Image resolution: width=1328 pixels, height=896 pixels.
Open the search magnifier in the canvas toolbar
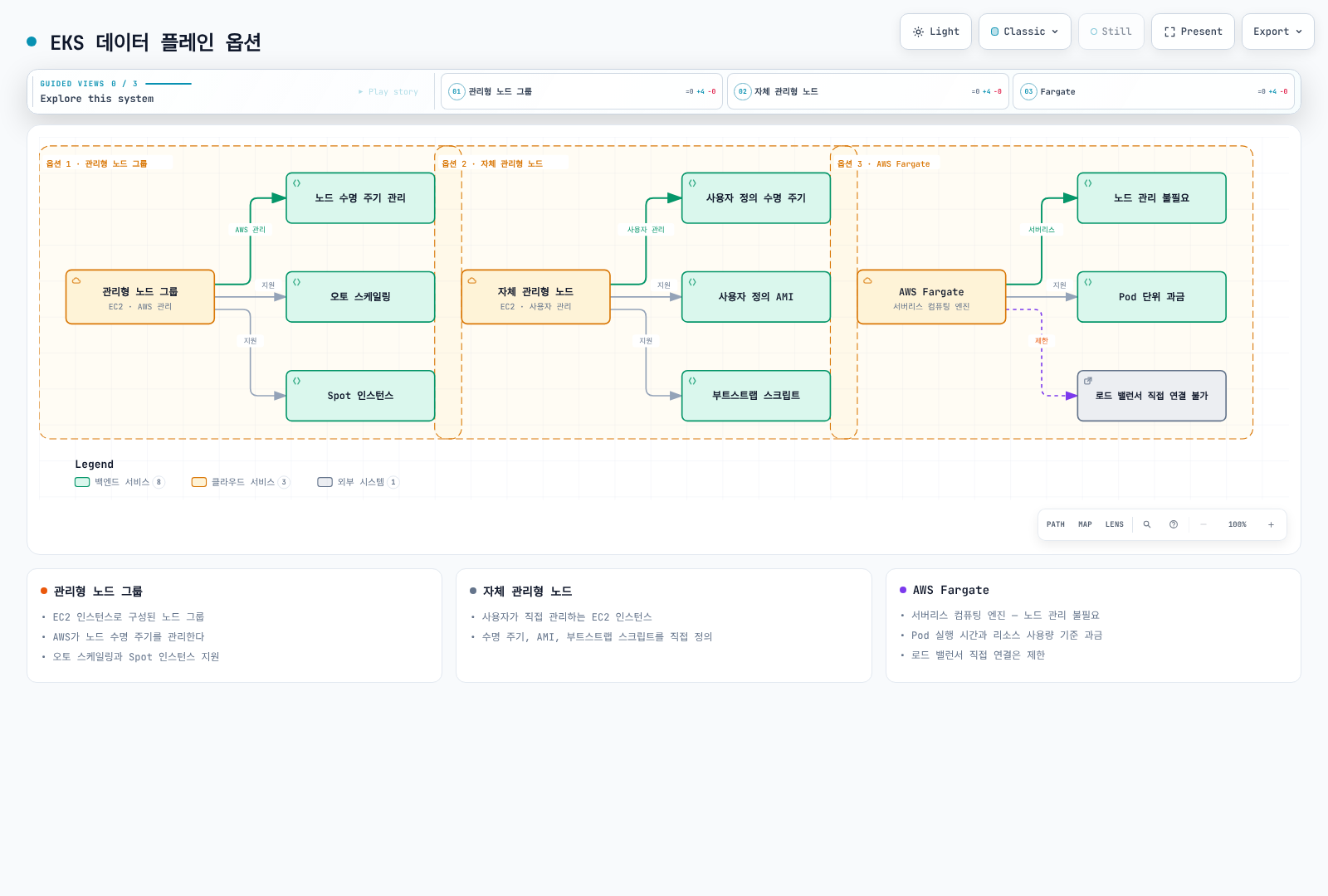[1147, 524]
